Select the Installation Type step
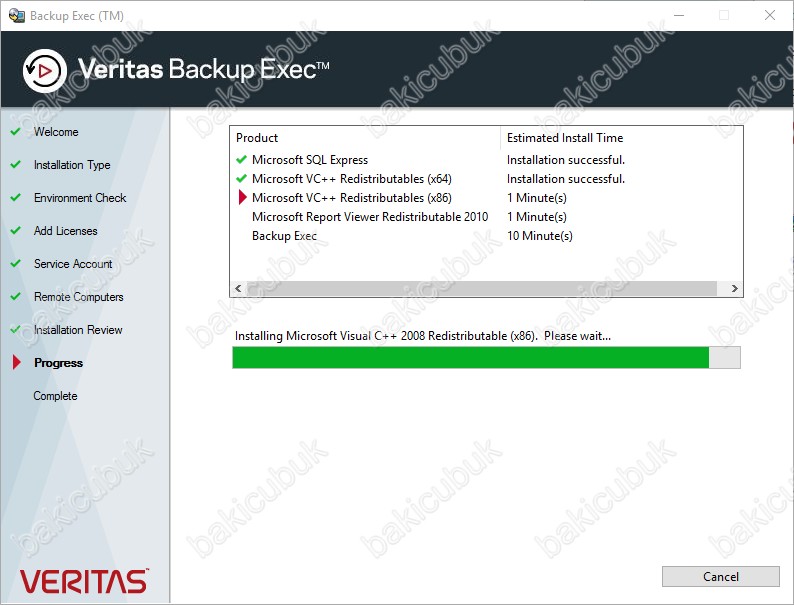The width and height of the screenshot is (794, 605). (x=72, y=165)
